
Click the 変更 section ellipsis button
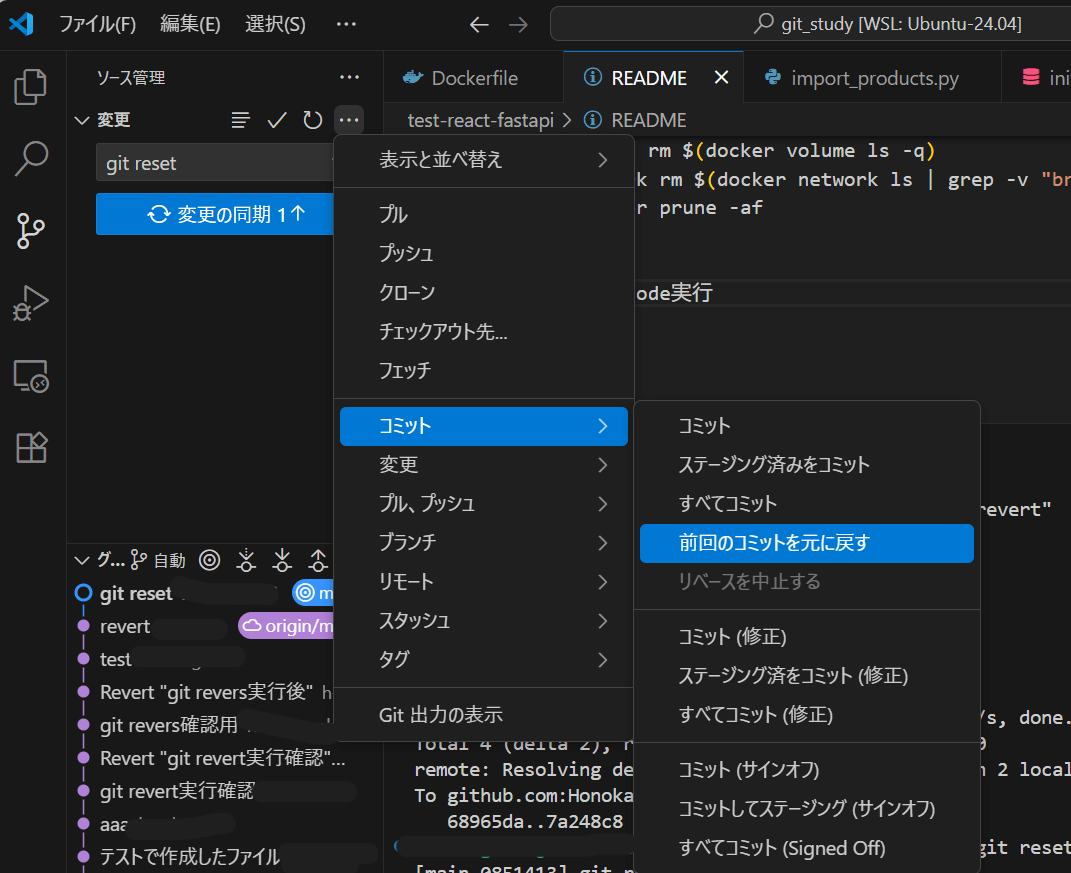[x=349, y=120]
